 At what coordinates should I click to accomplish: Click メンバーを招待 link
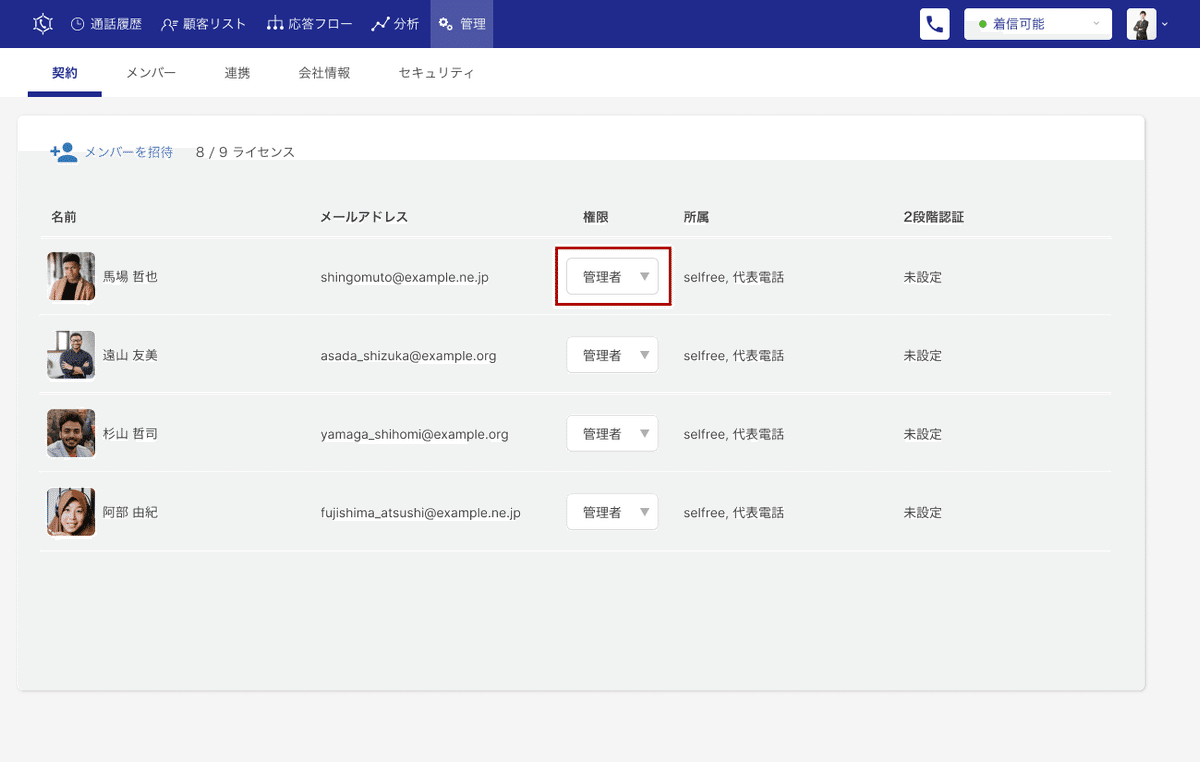129,152
